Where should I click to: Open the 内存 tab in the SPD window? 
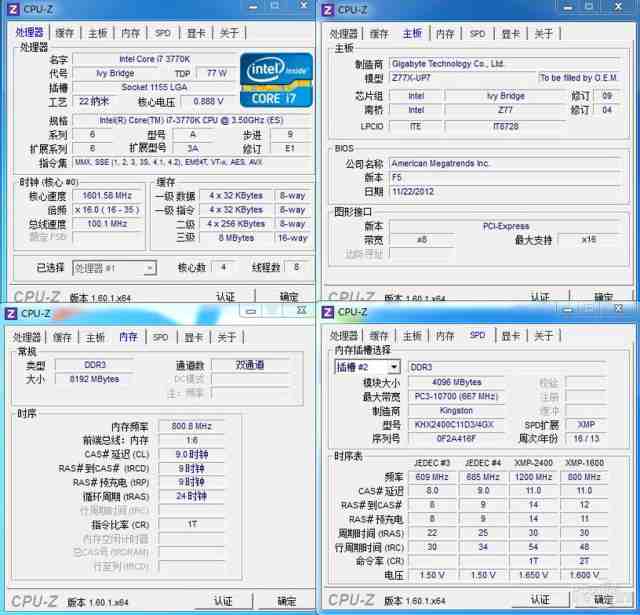pyautogui.click(x=445, y=336)
